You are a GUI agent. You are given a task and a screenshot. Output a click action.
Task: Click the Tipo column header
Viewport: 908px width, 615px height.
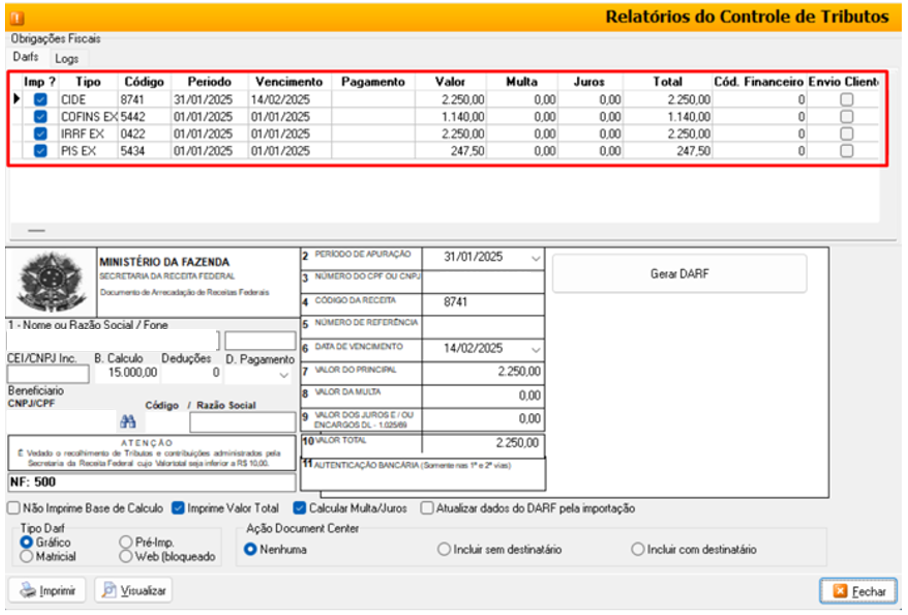click(x=88, y=82)
